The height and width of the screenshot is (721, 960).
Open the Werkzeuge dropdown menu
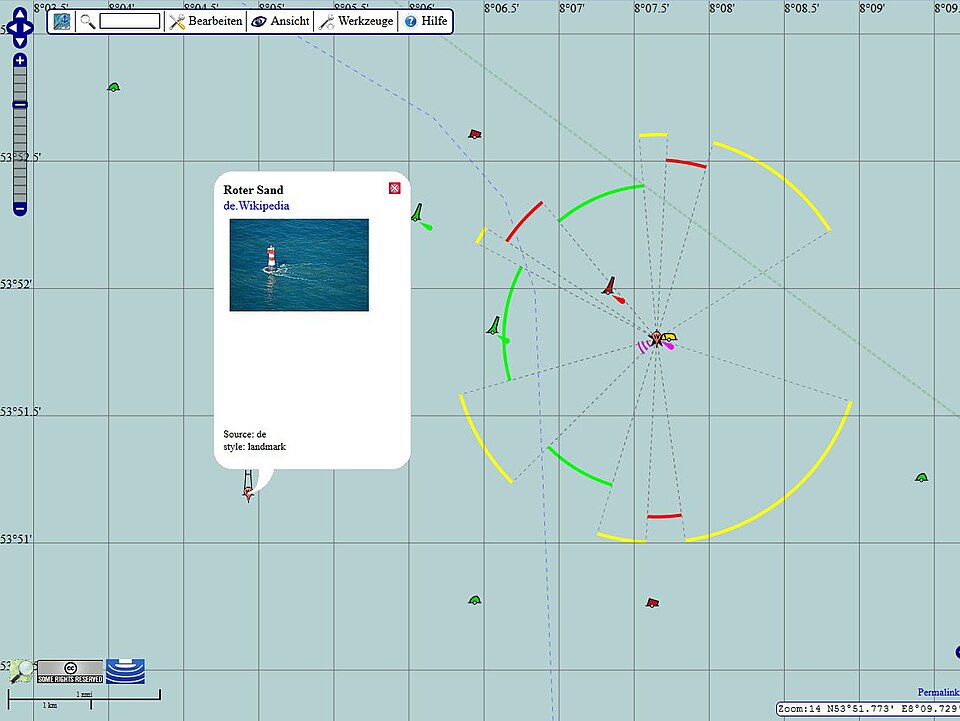(x=356, y=21)
